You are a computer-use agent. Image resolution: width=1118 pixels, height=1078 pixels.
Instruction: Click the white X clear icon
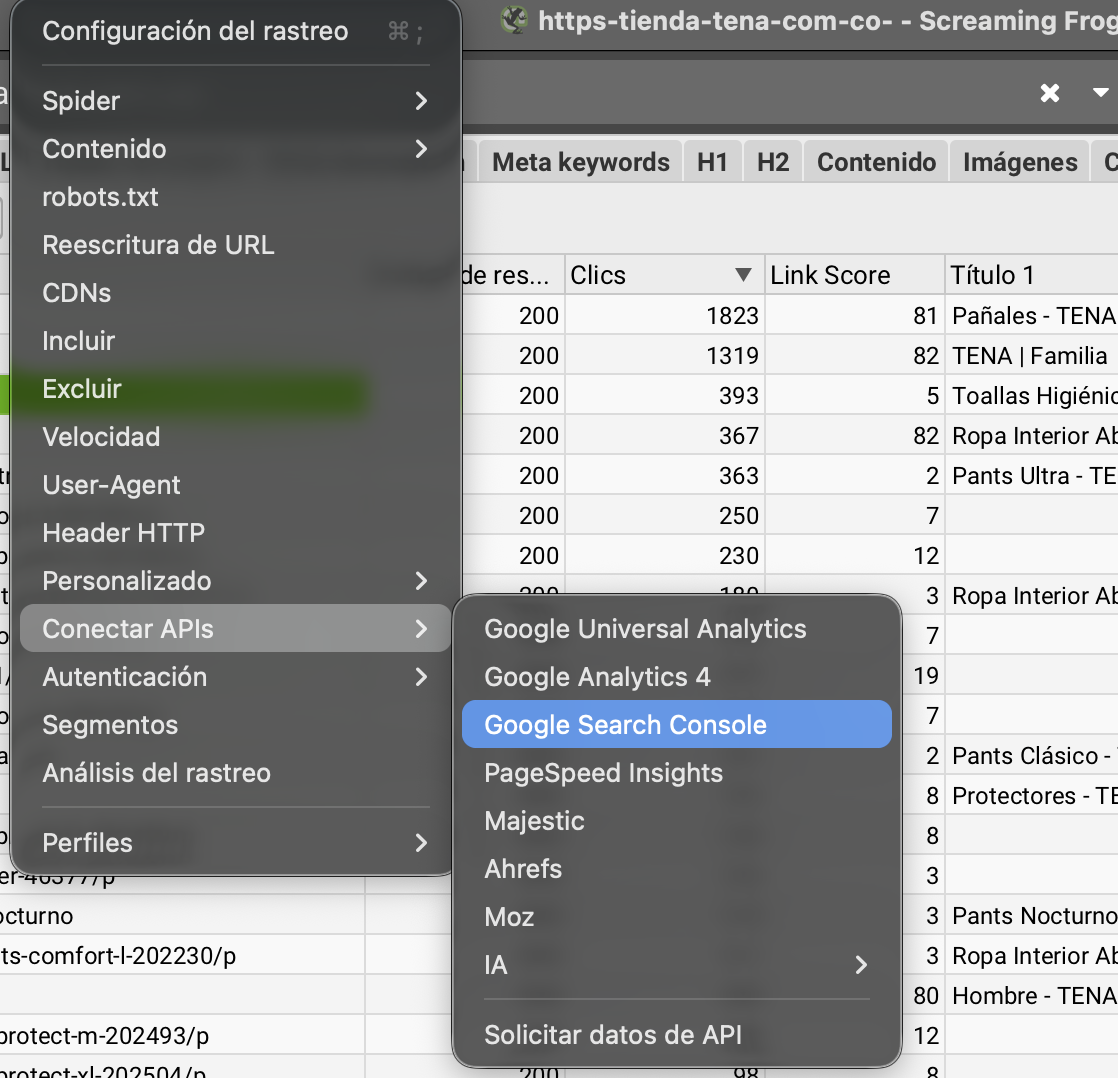click(x=1049, y=93)
